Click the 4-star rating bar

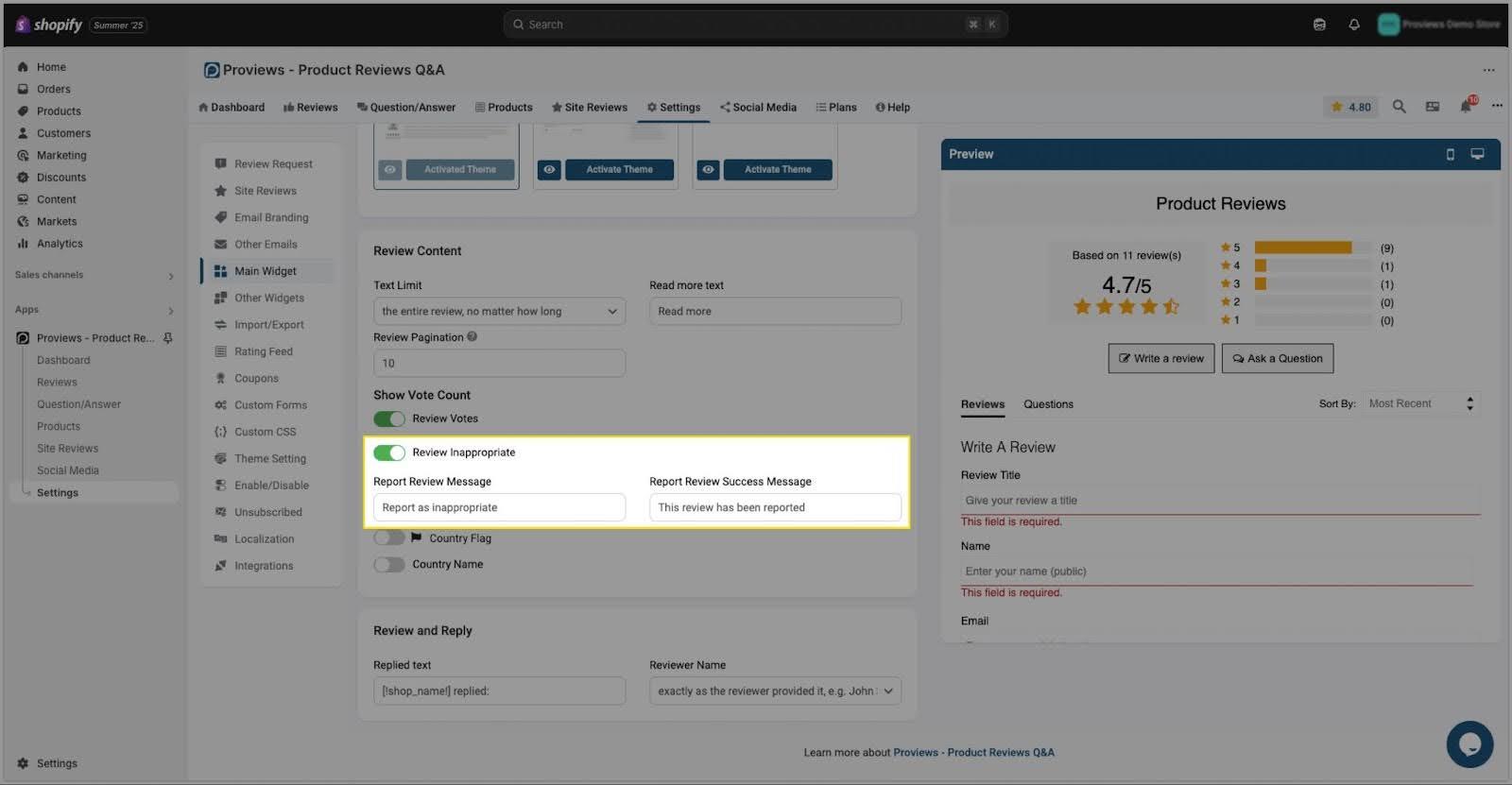(1313, 266)
